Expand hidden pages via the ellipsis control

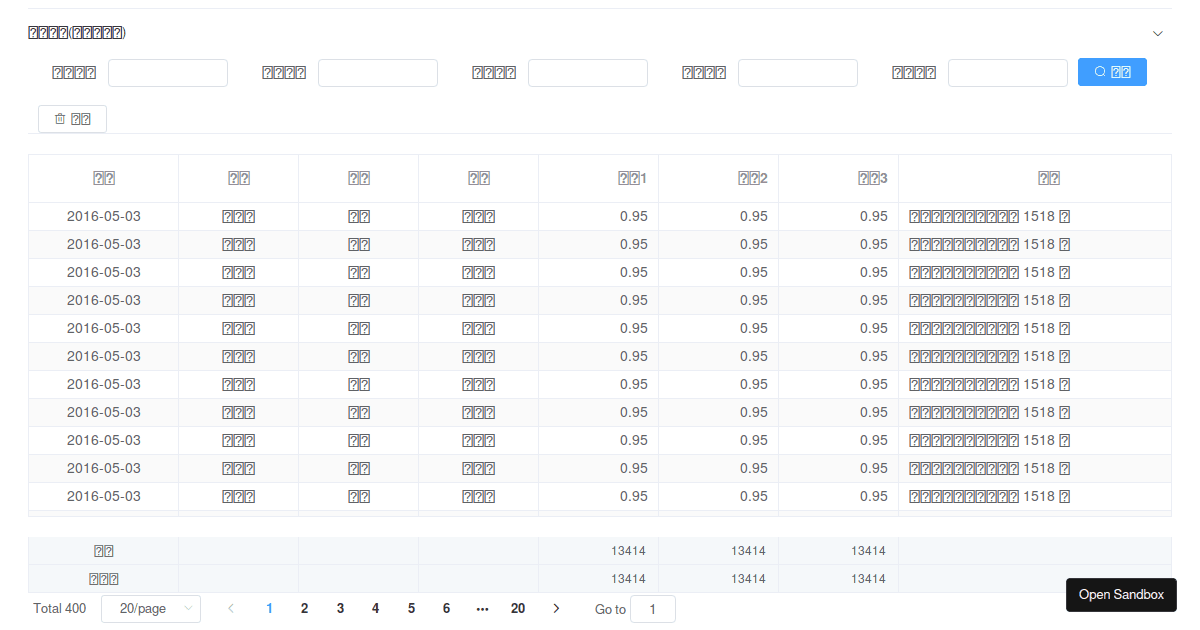[482, 608]
